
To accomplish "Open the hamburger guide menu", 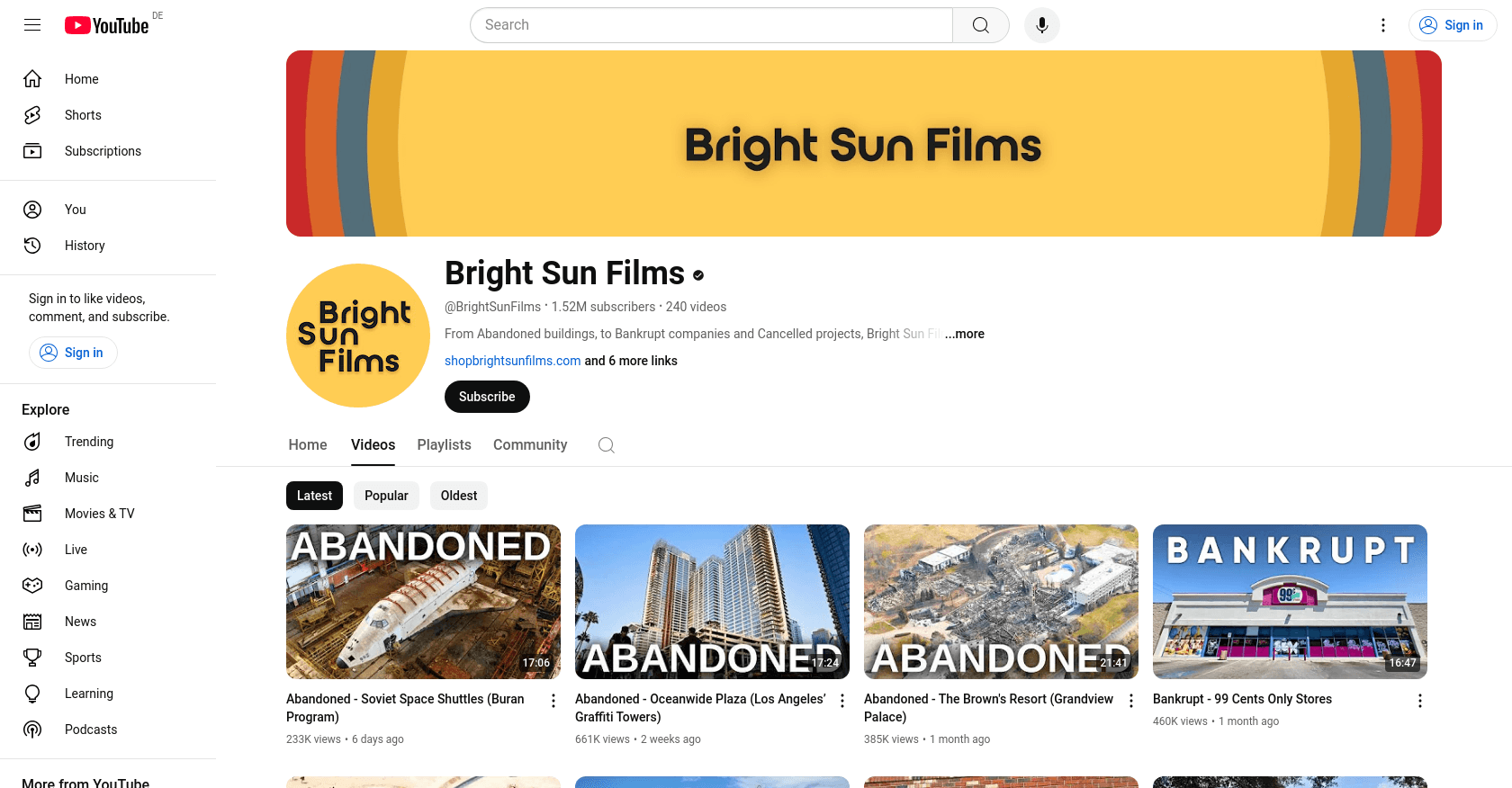I will tap(32, 25).
